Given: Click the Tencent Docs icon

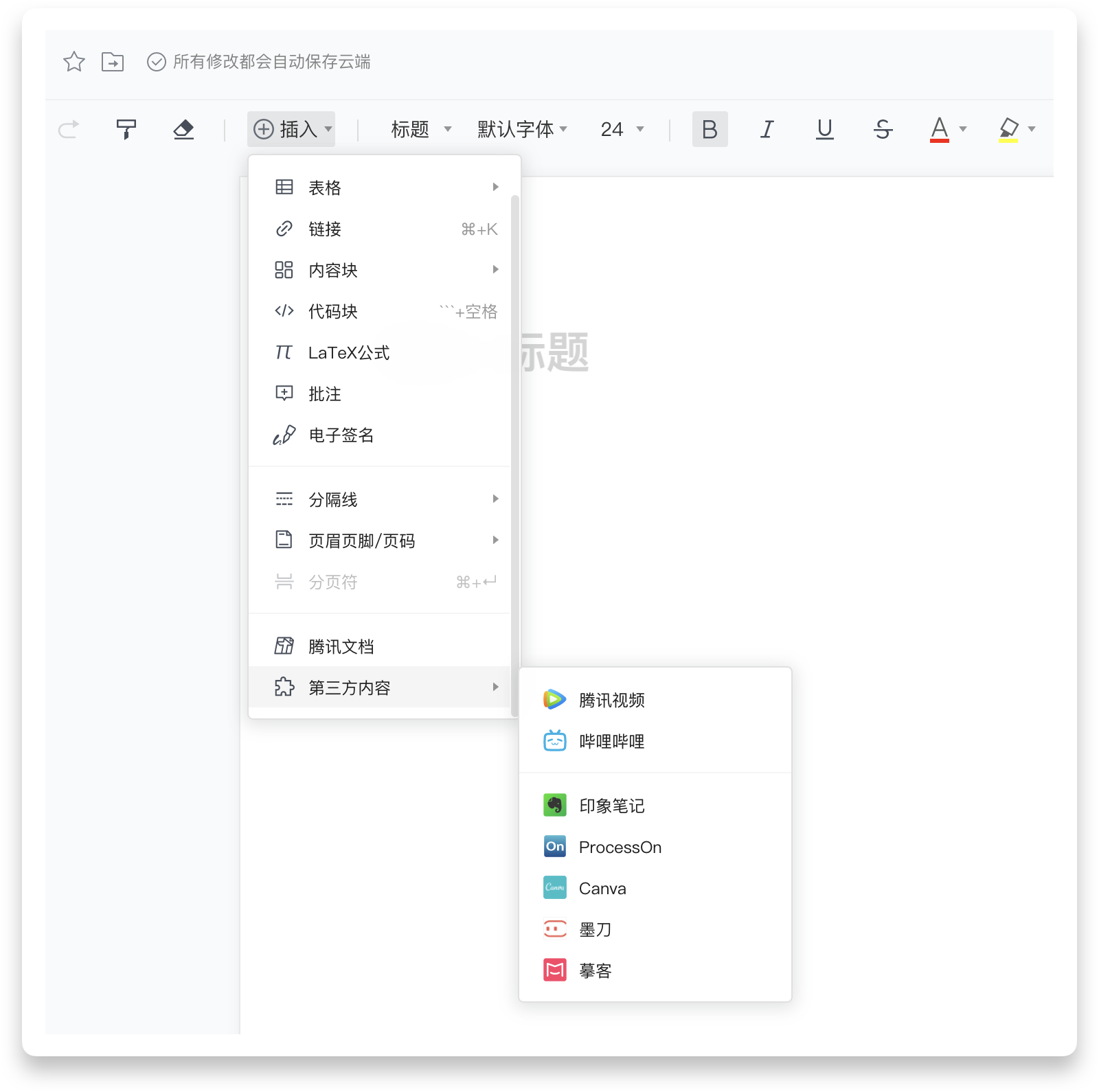Looking at the screenshot, I should coord(284,646).
